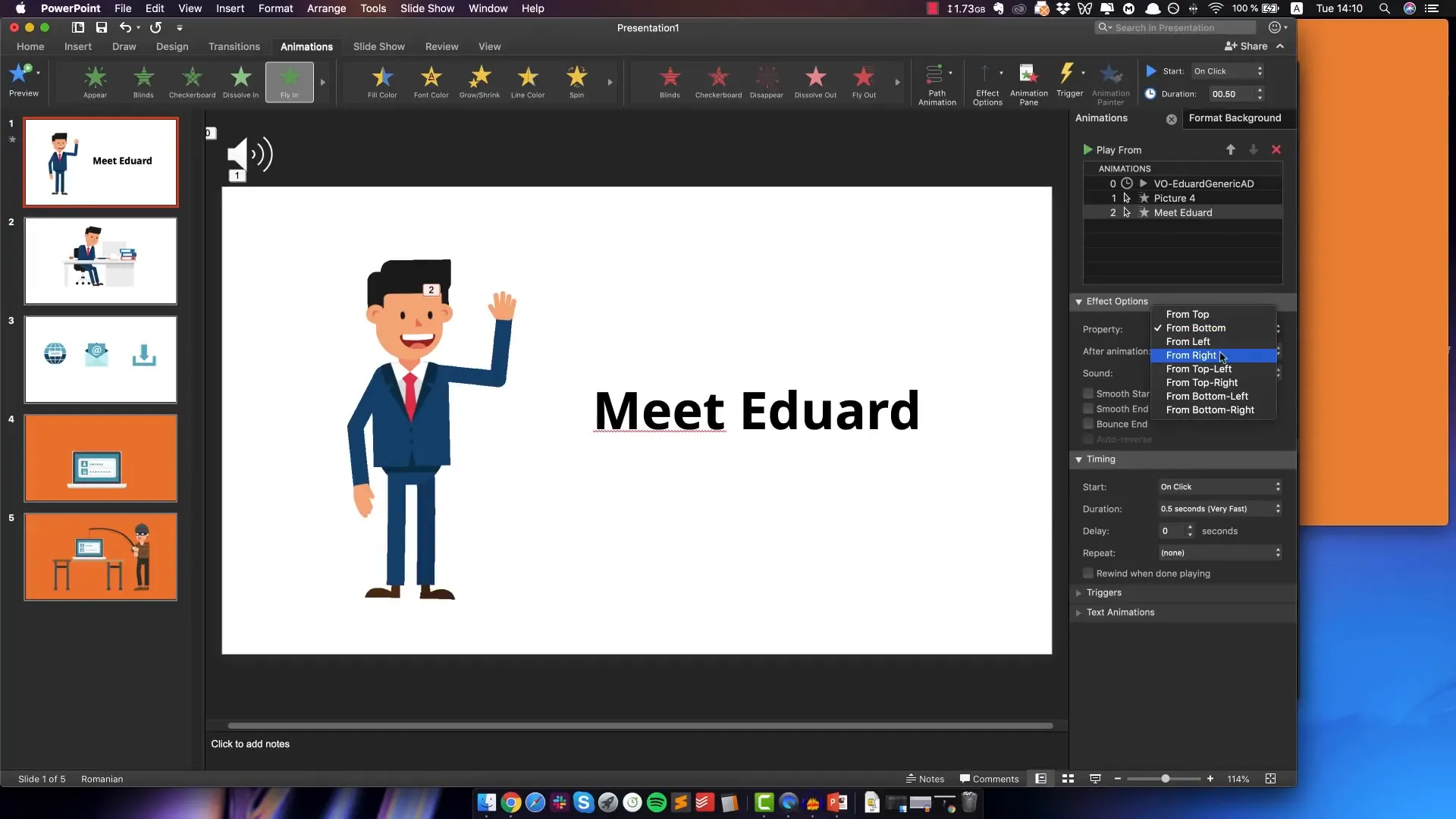Open the ribbon Start On Click dropdown
This screenshot has height=819, width=1456.
pos(1228,71)
